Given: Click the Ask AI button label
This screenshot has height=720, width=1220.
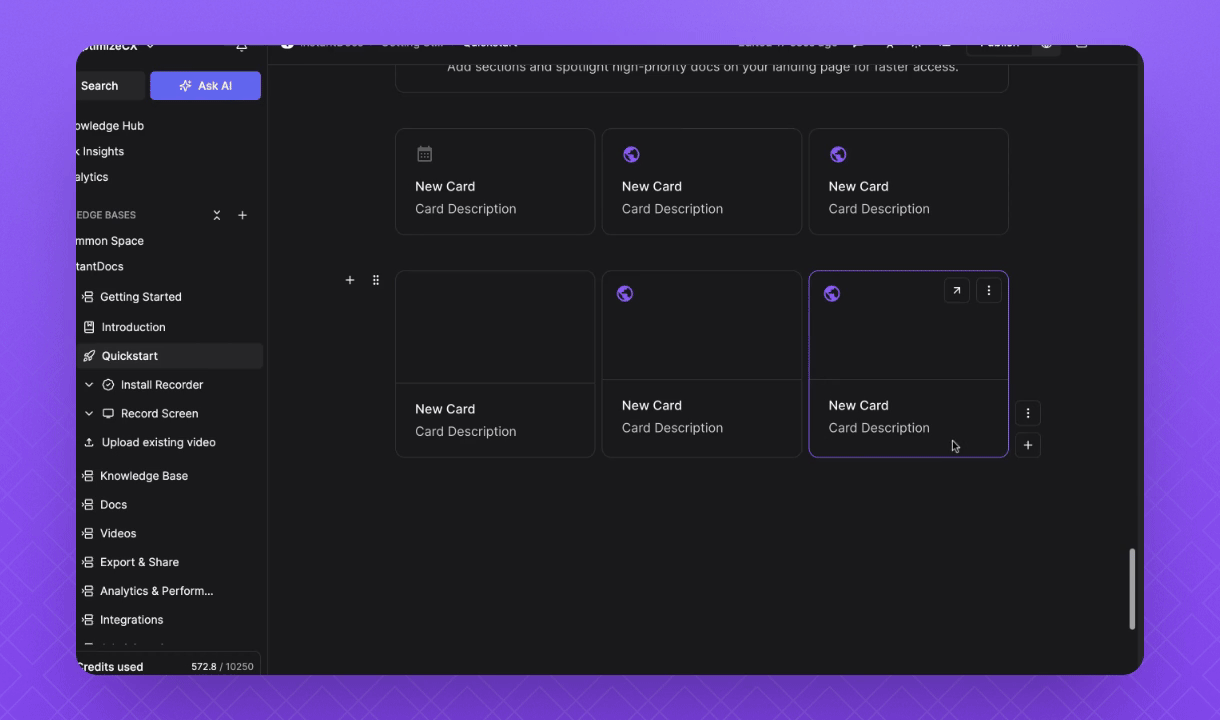Looking at the screenshot, I should tap(215, 86).
